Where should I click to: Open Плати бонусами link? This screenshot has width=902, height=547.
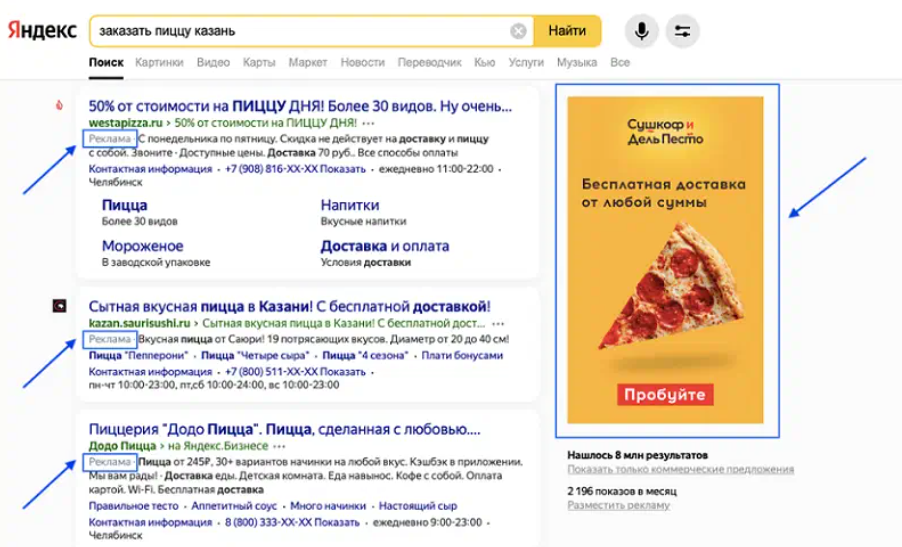pyautogui.click(x=462, y=355)
